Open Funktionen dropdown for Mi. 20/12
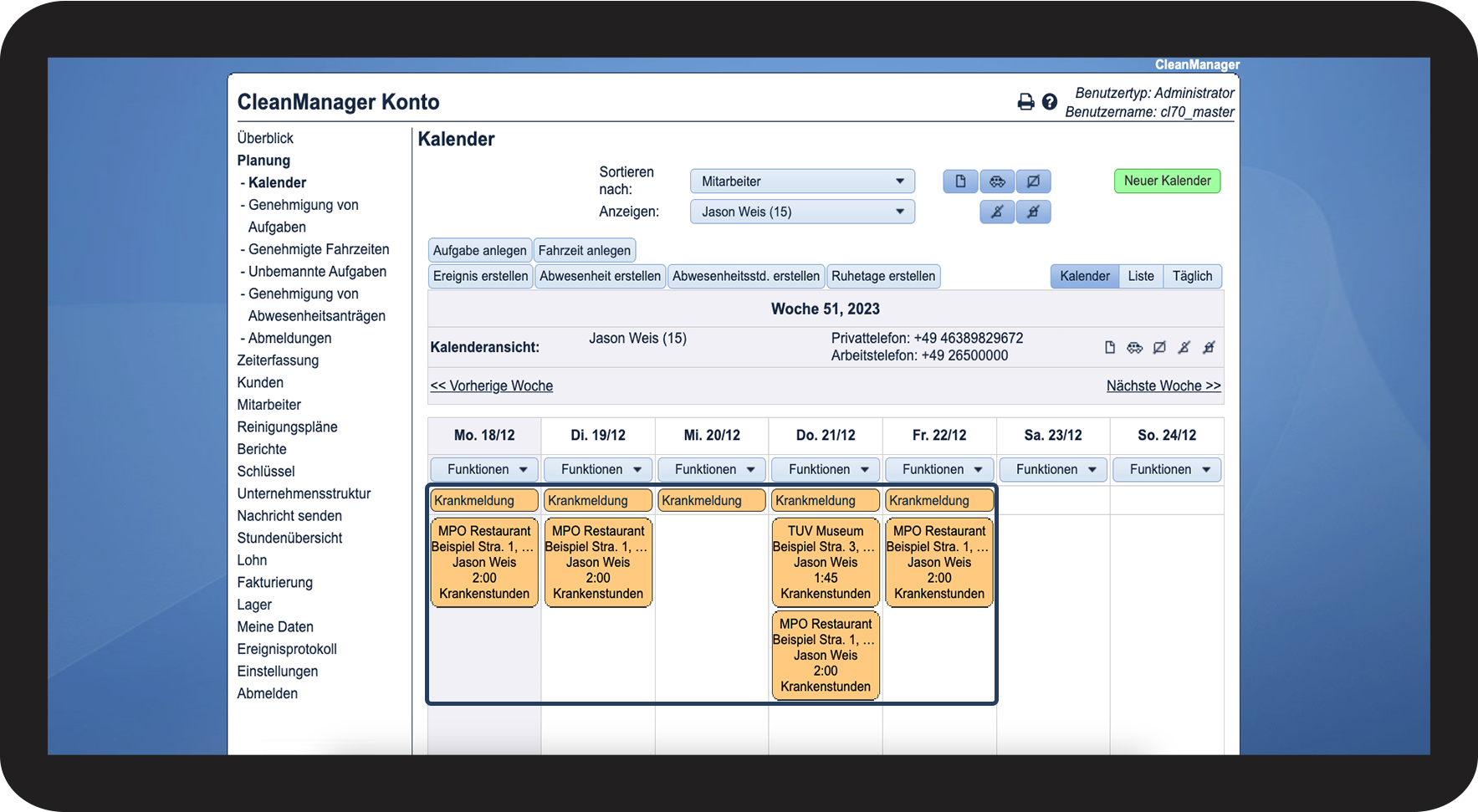Image resolution: width=1478 pixels, height=812 pixels. tap(712, 469)
